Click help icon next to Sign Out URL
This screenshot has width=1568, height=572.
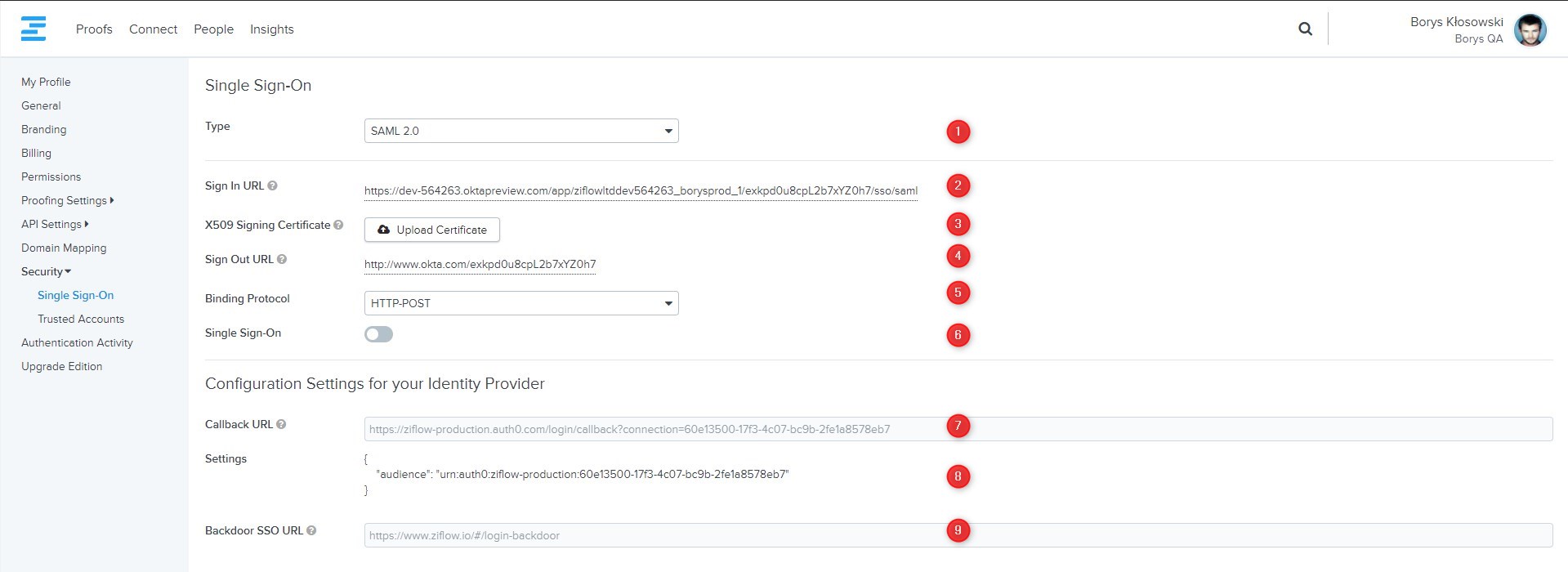coord(282,259)
